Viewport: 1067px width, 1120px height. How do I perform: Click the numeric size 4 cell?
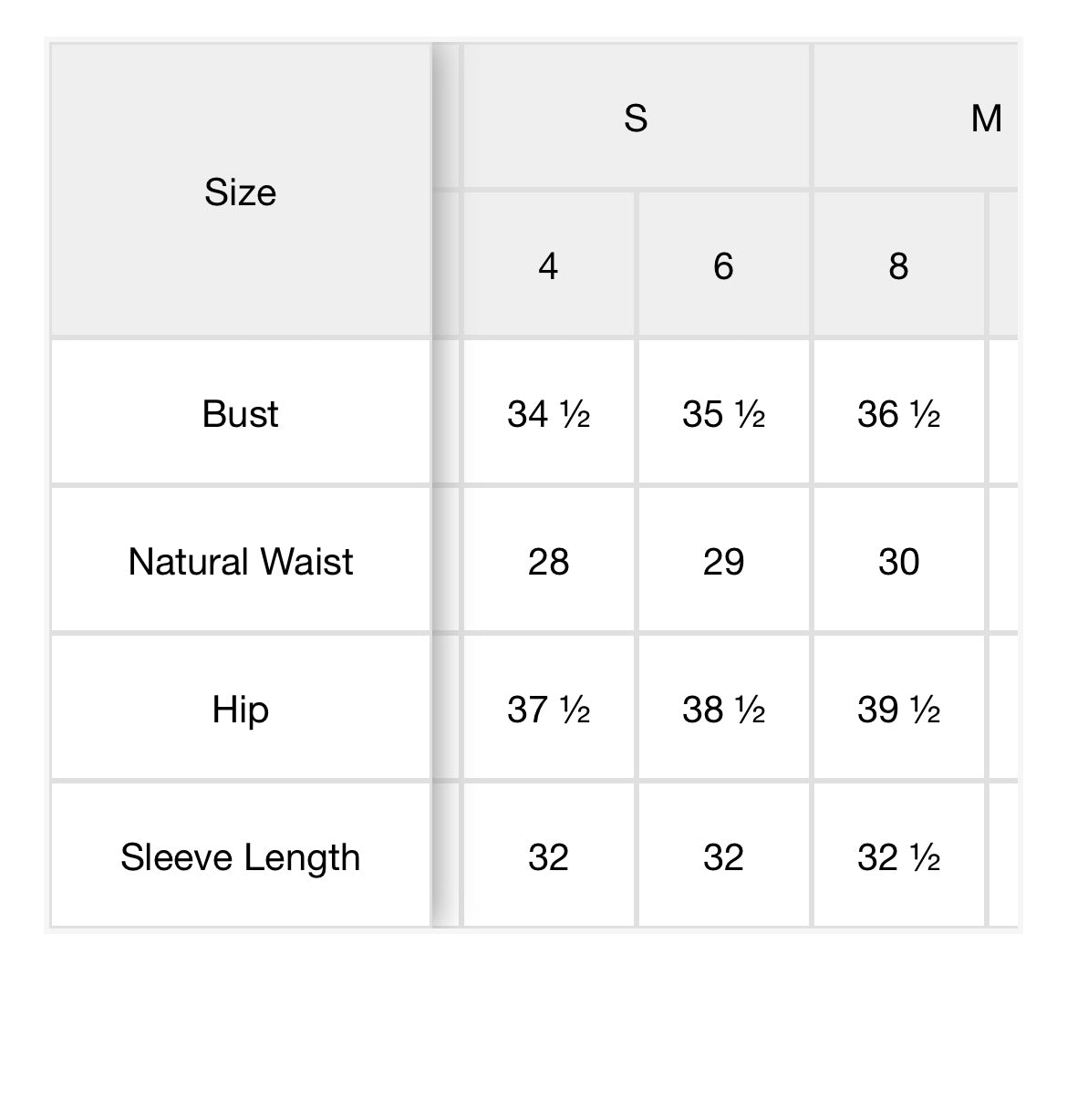pyautogui.click(x=548, y=266)
